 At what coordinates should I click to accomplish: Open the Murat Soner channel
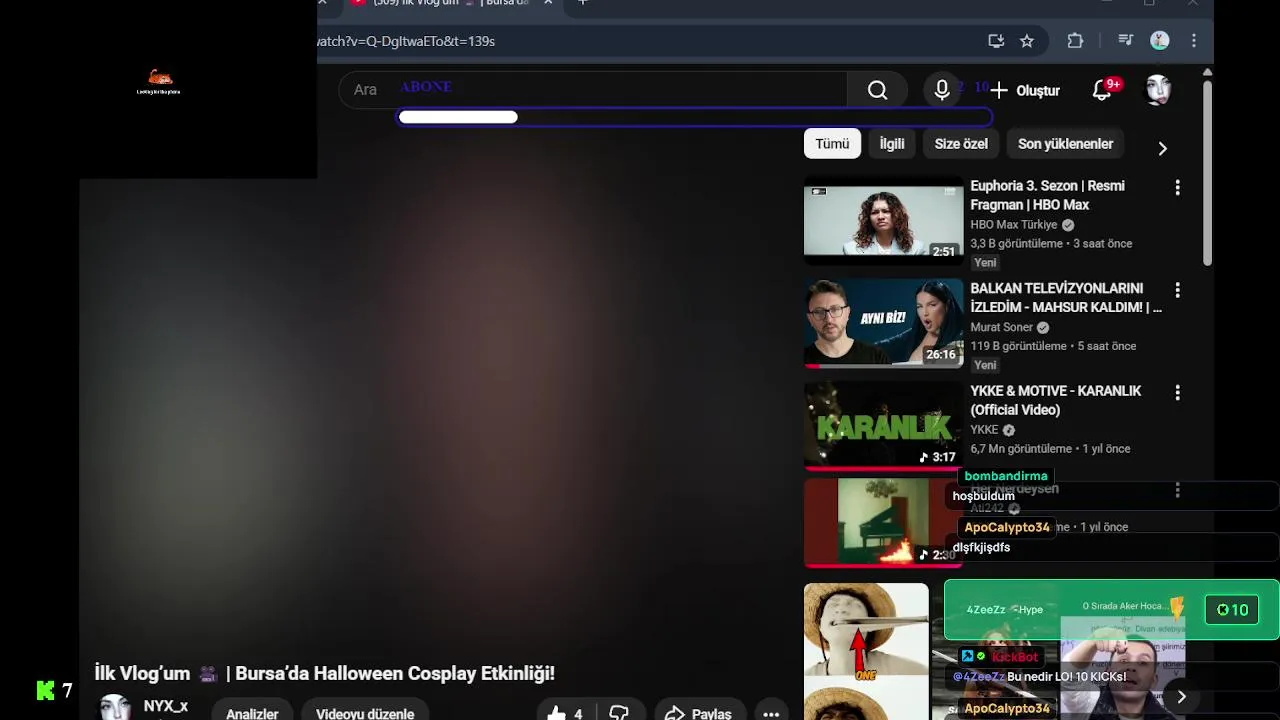point(1001,327)
